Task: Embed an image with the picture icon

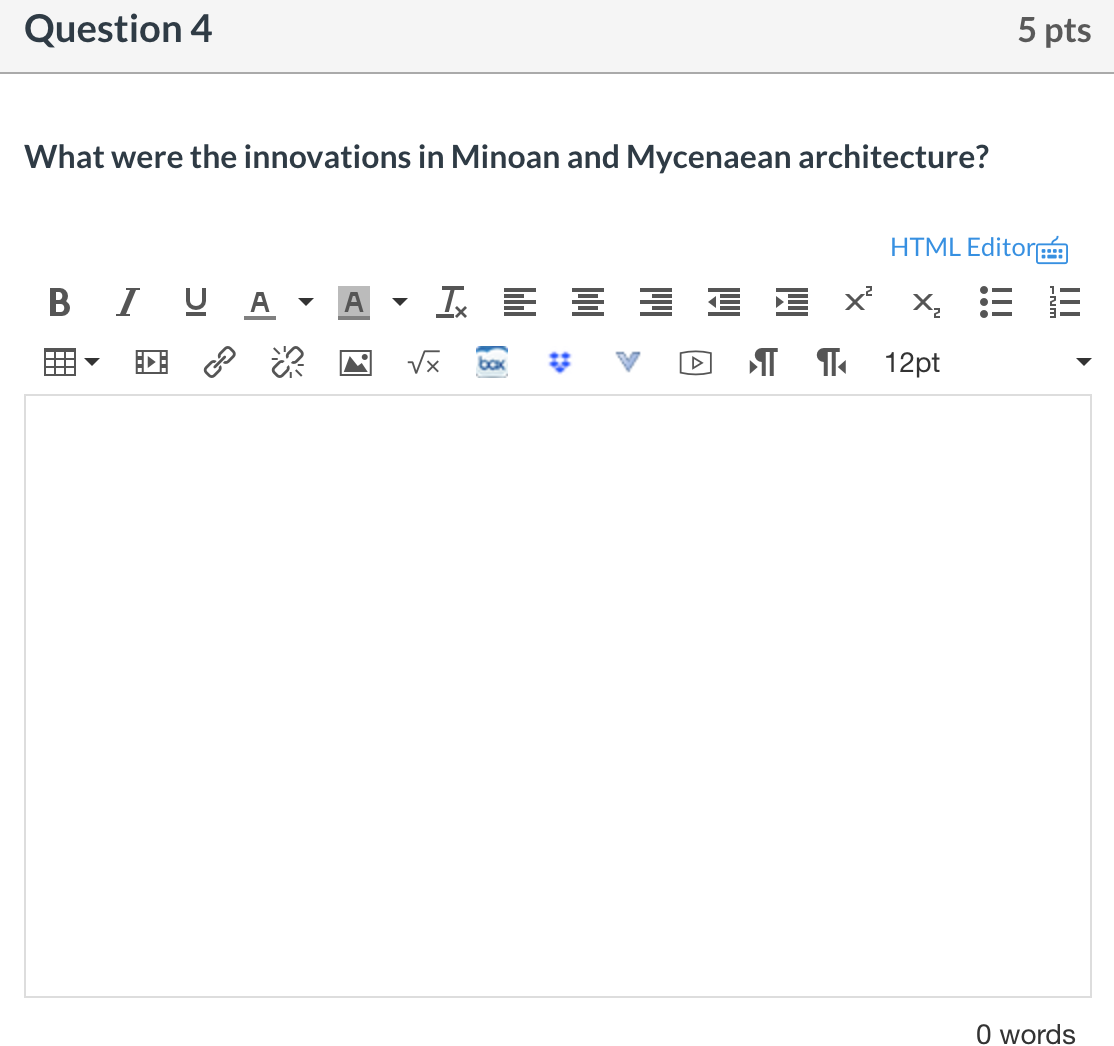Action: pos(356,363)
